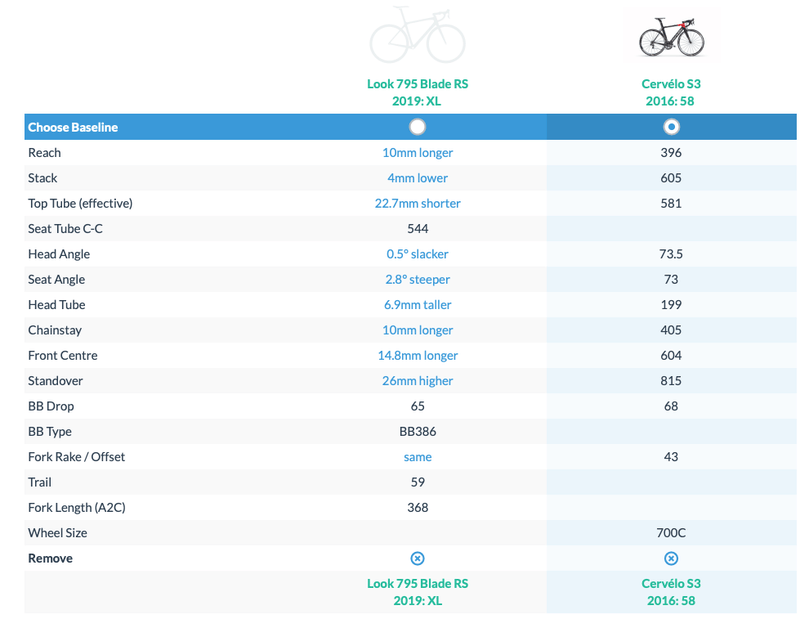Click the Remove row label

[x=50, y=558]
